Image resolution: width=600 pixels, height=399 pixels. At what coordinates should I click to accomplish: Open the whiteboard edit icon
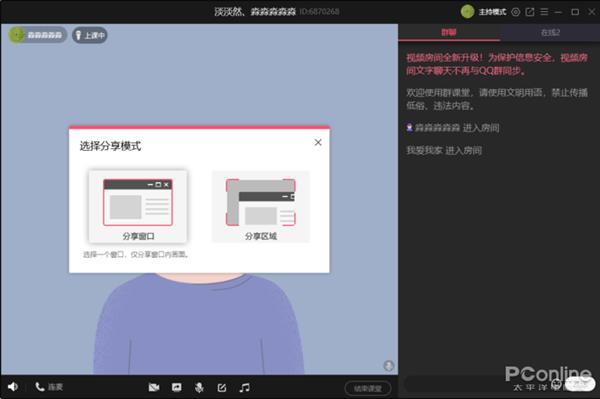pyautogui.click(x=222, y=388)
